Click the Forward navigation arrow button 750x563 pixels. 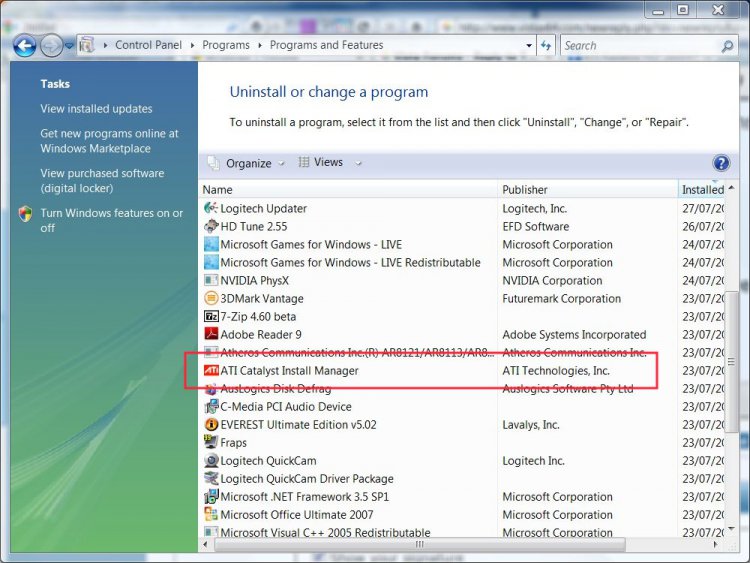(x=51, y=46)
